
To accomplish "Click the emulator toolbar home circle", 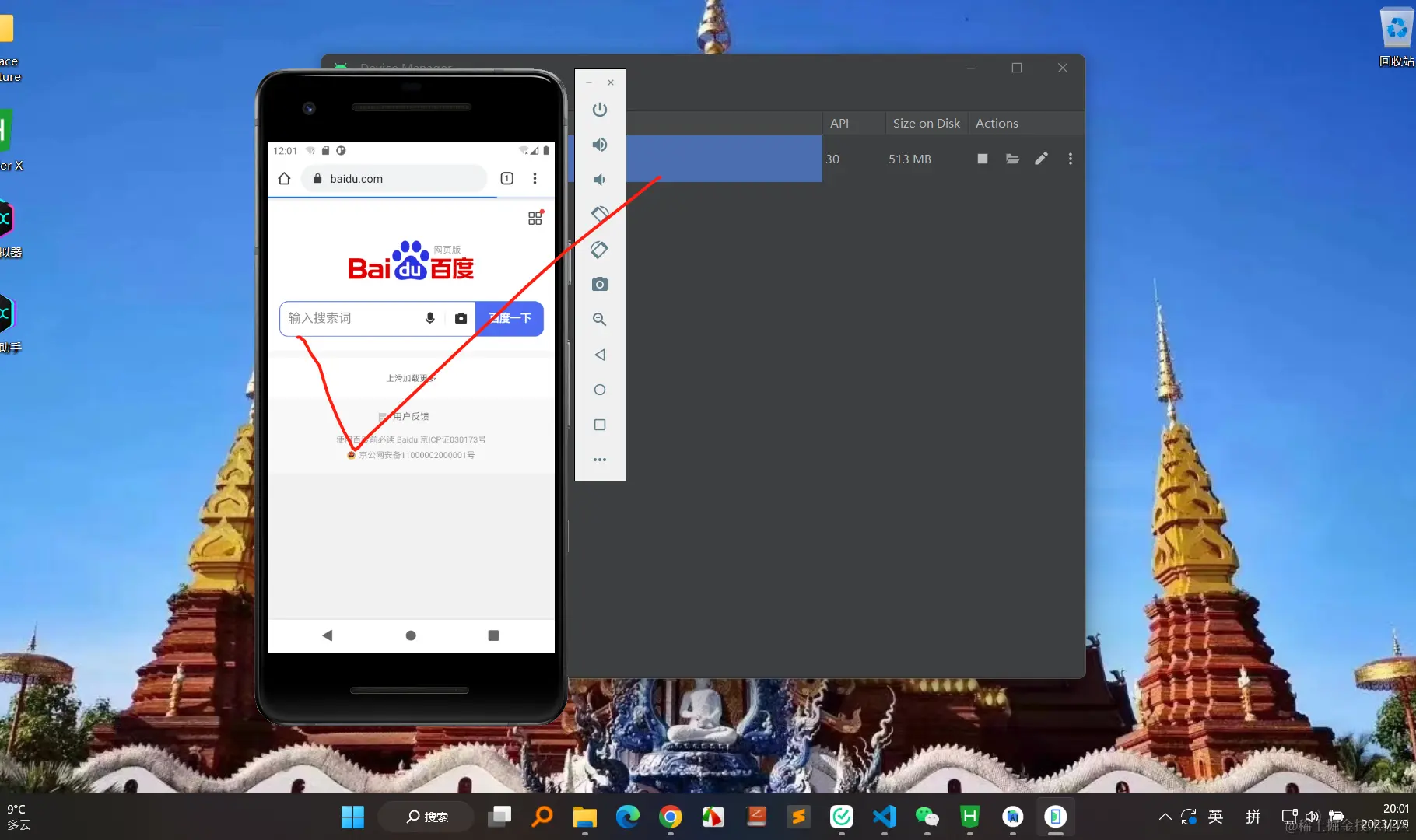I will 599,390.
